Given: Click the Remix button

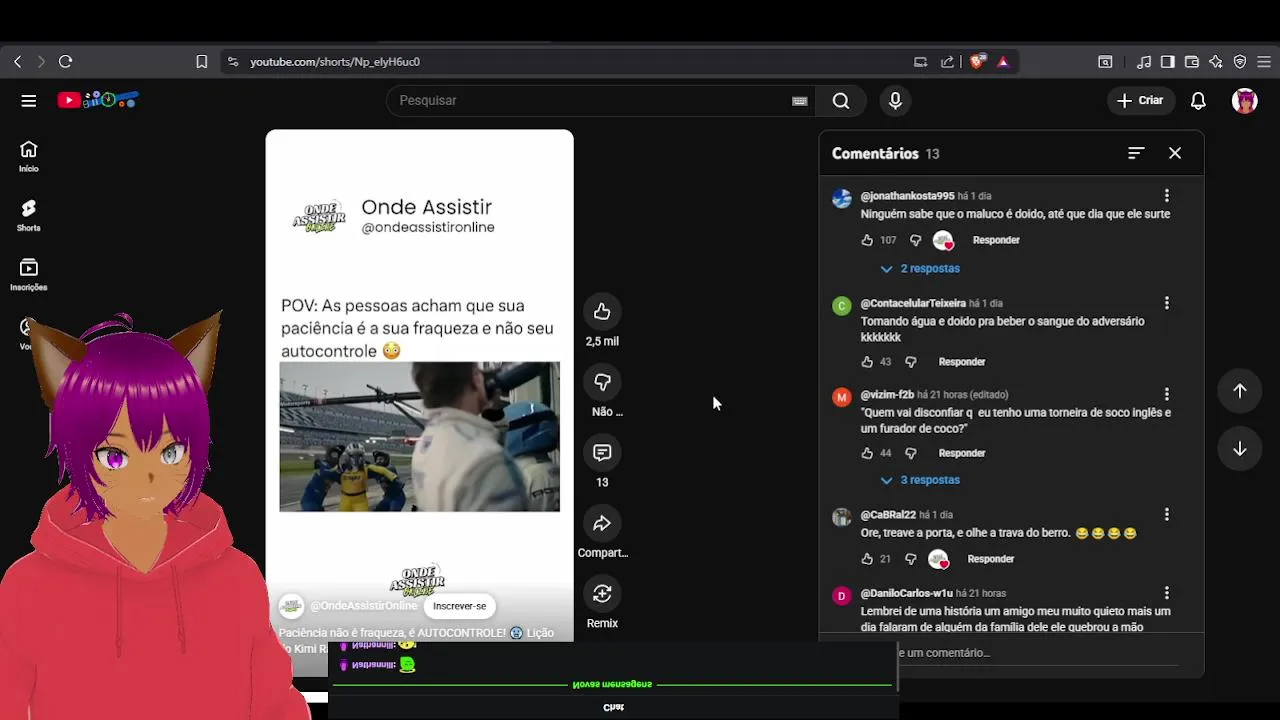Looking at the screenshot, I should pyautogui.click(x=602, y=594).
